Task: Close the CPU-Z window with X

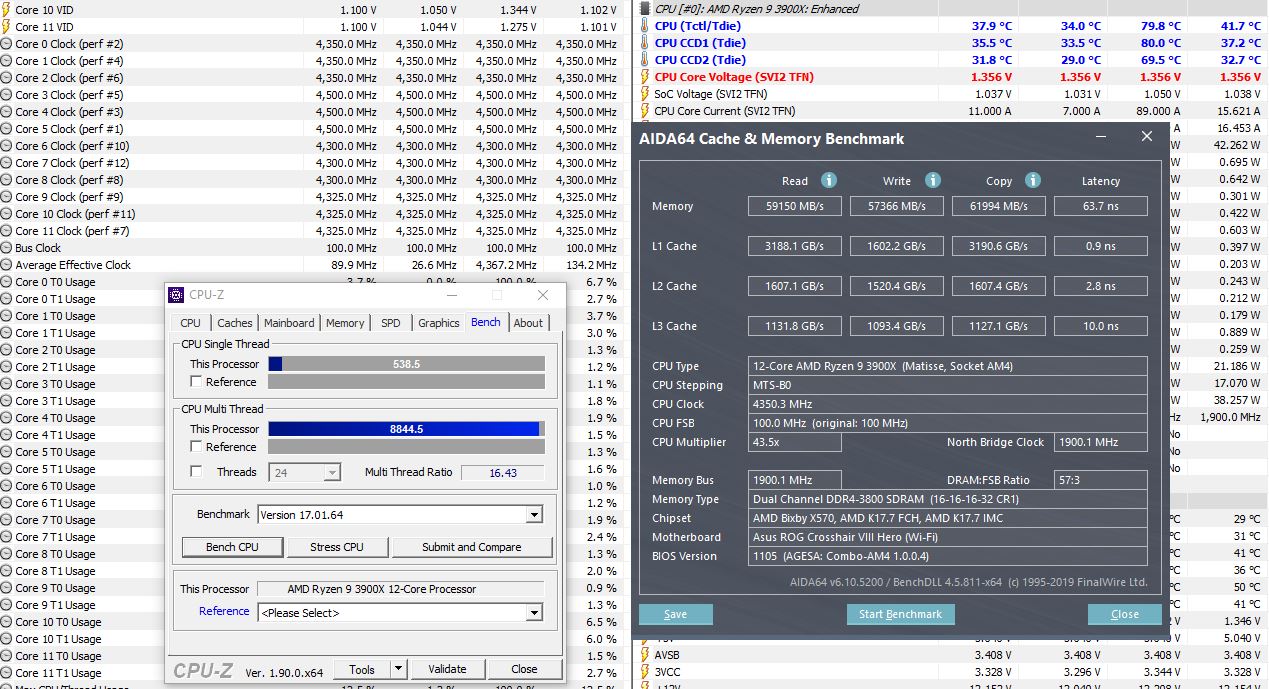Action: 543,295
